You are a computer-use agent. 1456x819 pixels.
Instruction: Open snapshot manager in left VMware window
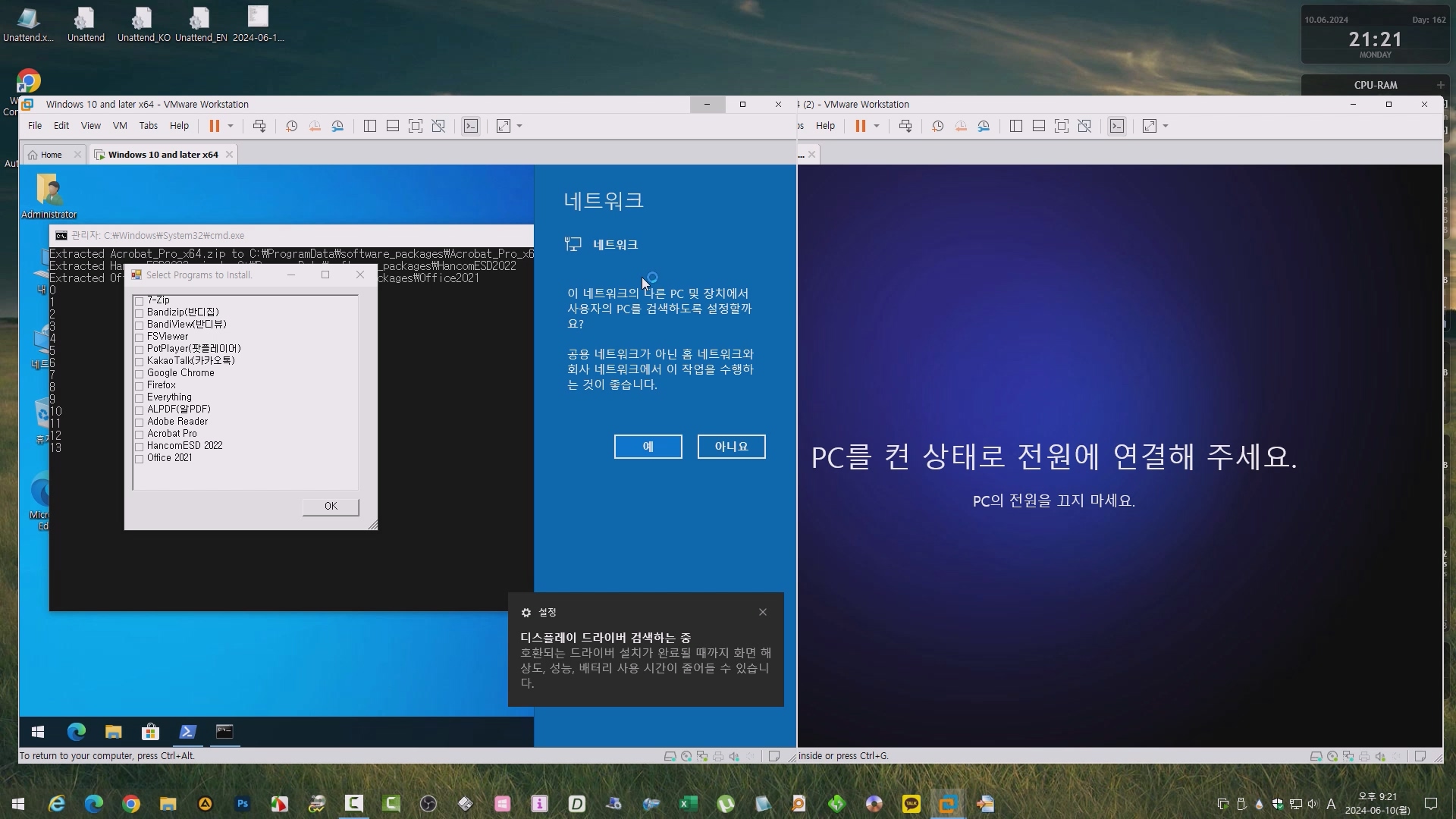coord(337,126)
